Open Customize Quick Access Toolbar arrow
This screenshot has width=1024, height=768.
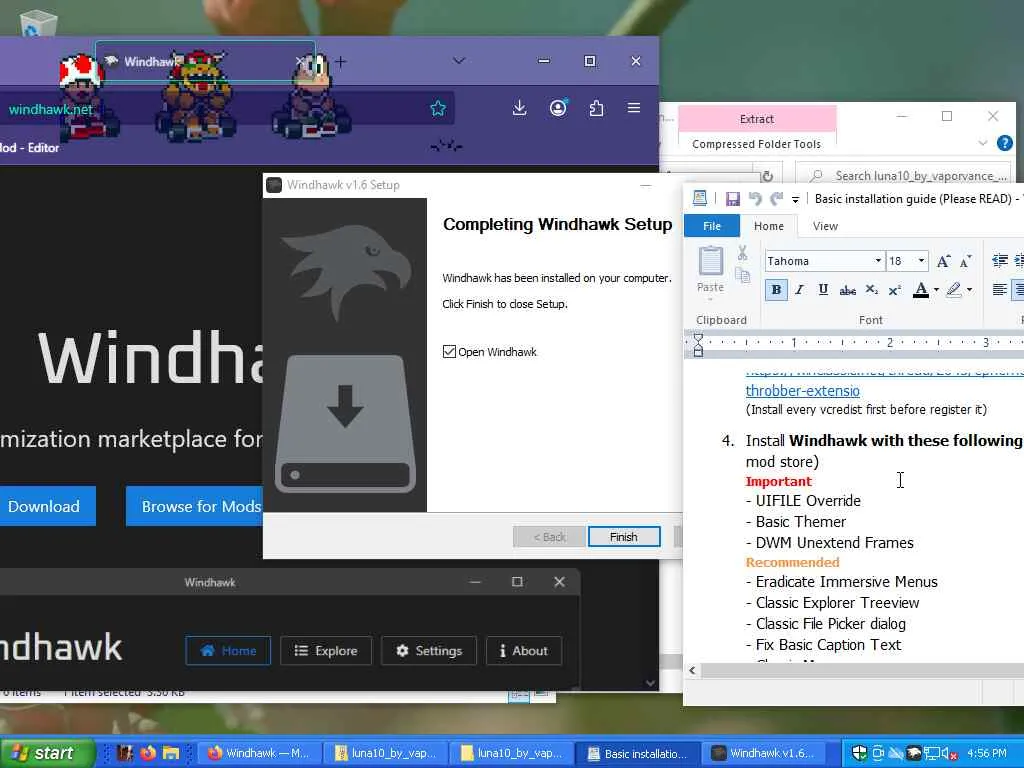coord(795,199)
